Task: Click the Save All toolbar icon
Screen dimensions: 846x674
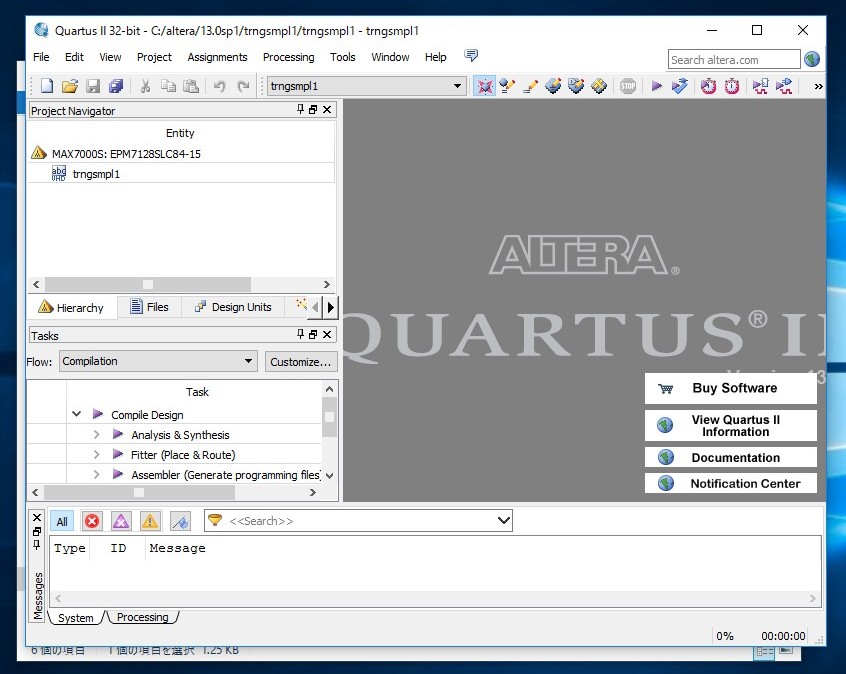Action: (116, 86)
